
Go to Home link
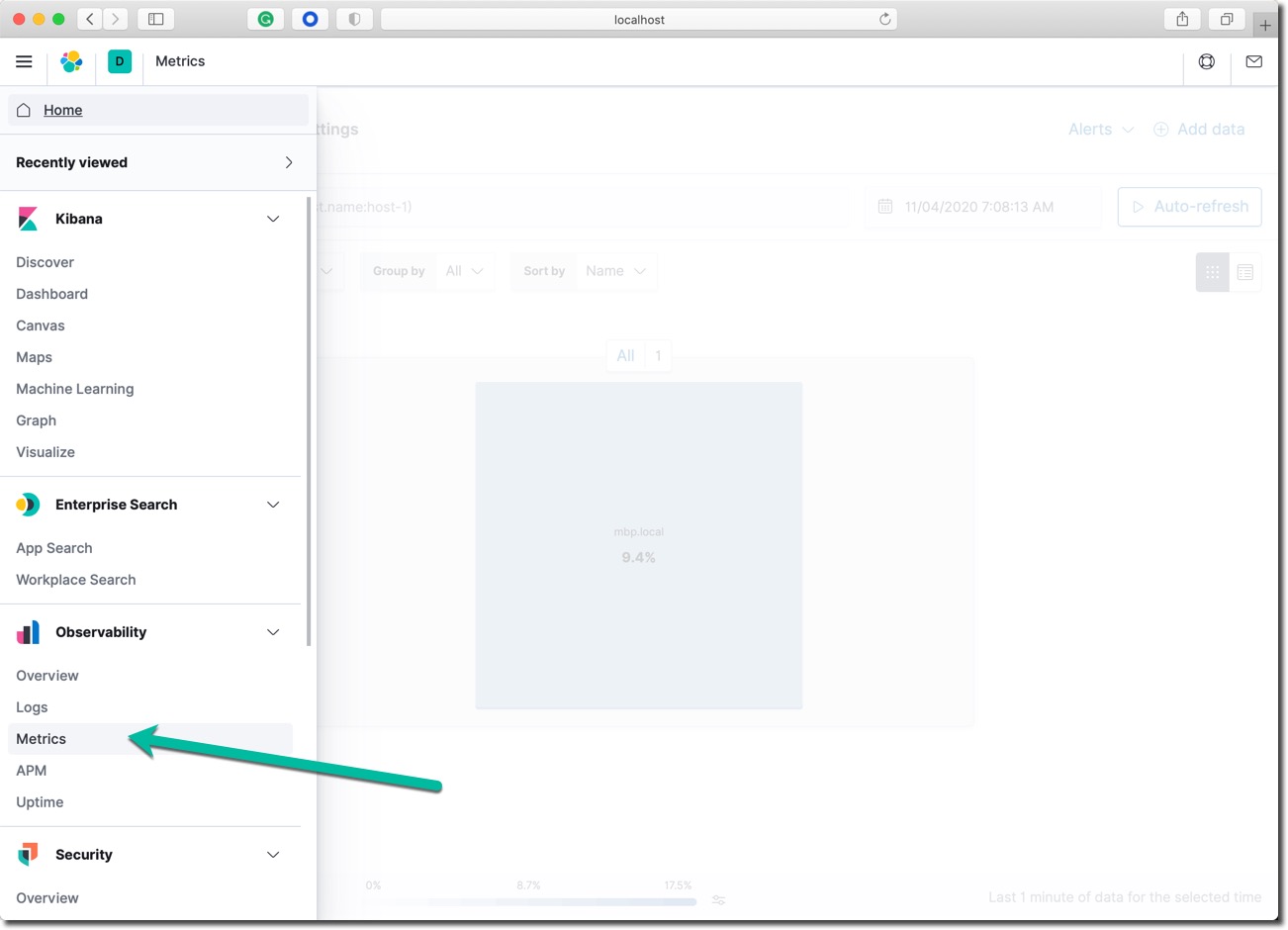click(x=62, y=110)
